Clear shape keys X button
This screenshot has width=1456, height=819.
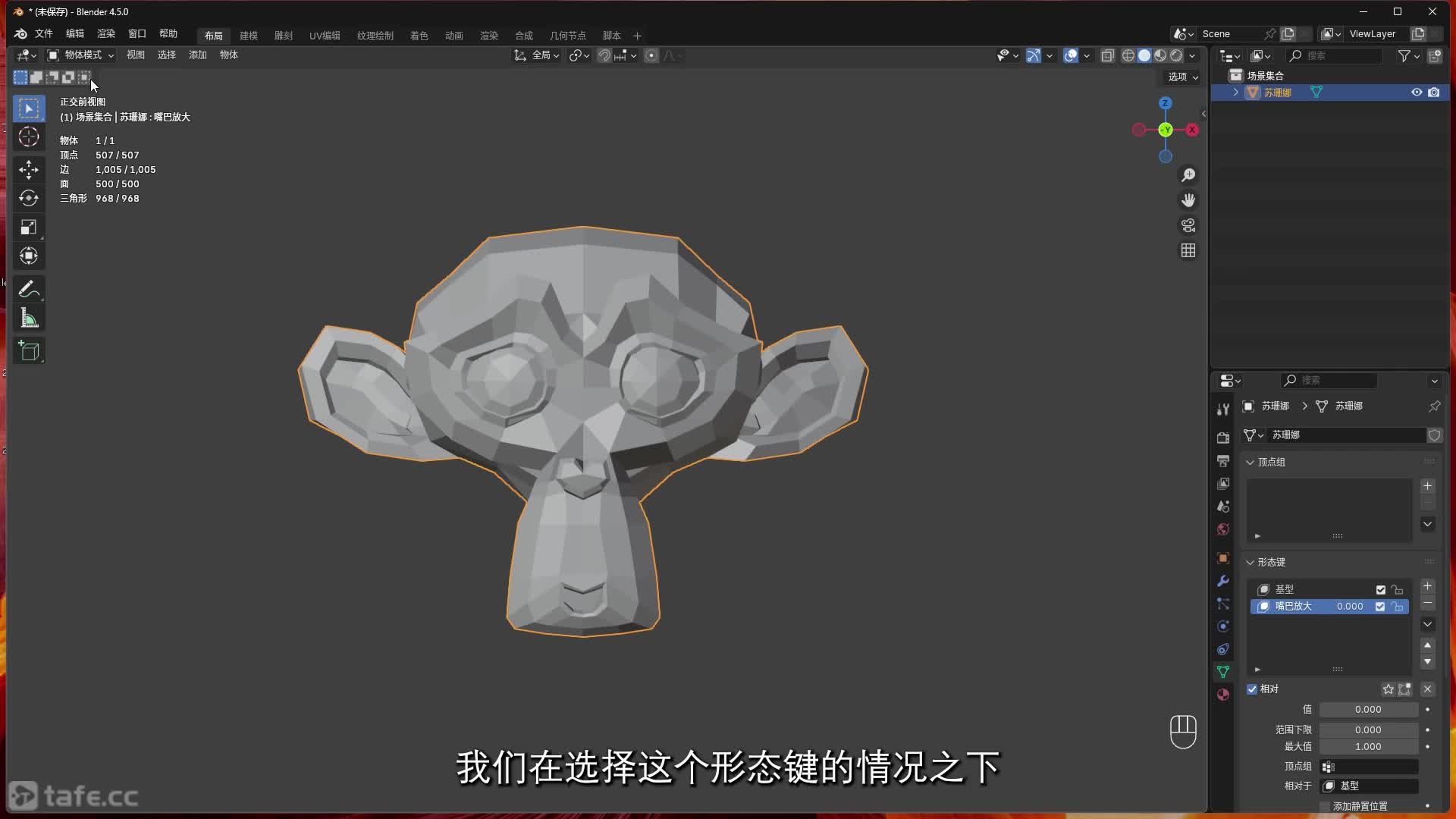1427,689
